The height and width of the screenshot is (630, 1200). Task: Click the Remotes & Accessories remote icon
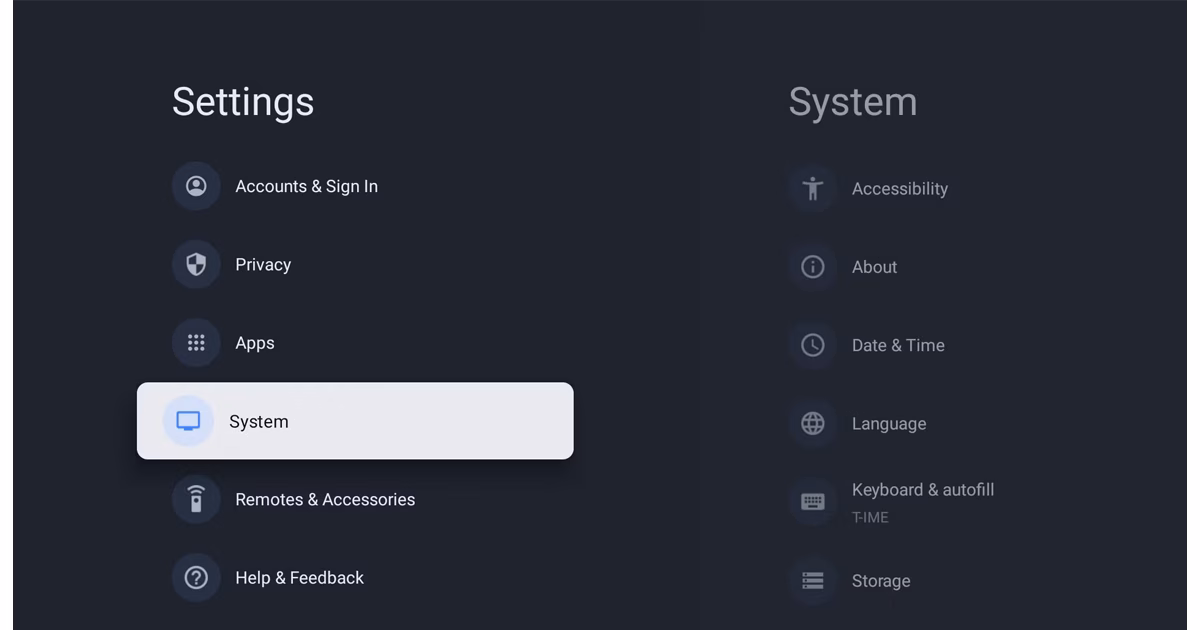(196, 499)
